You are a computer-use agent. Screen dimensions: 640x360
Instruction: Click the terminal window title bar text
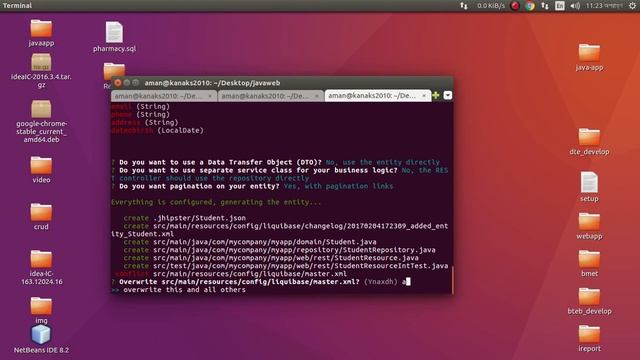click(212, 83)
